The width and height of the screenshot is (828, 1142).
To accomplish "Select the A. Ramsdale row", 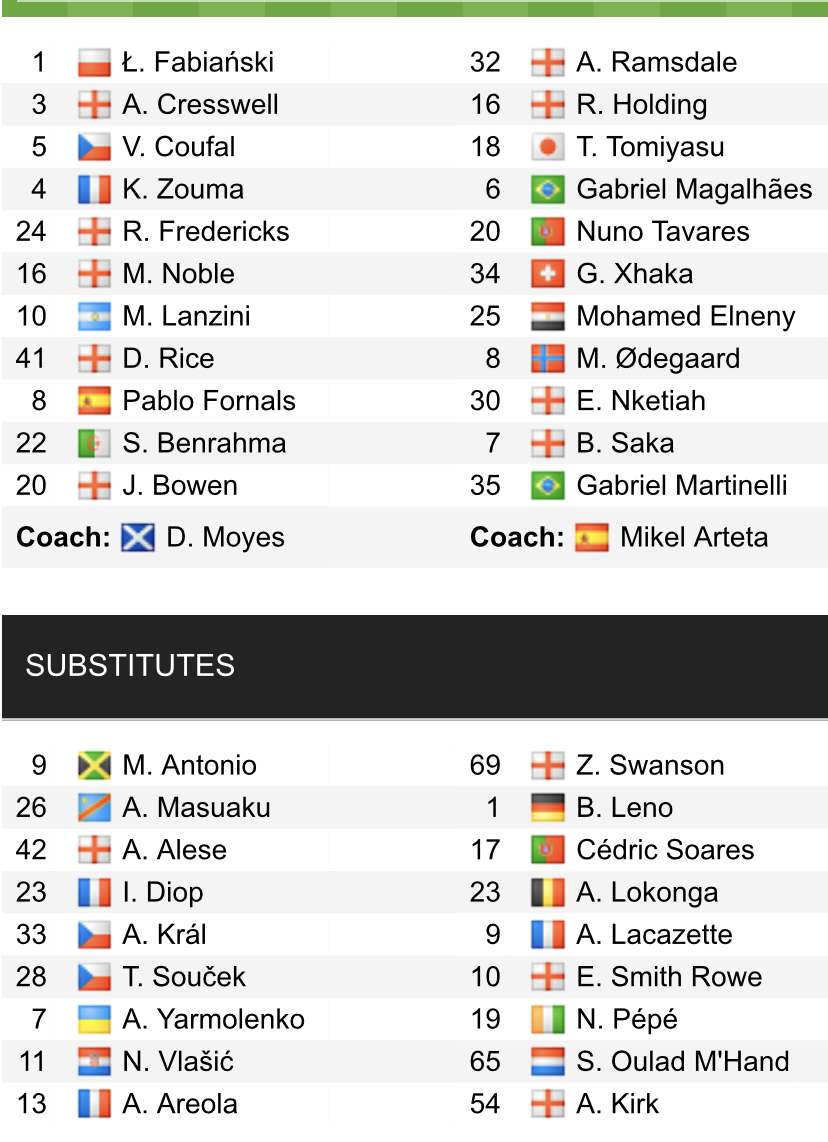I will point(642,63).
